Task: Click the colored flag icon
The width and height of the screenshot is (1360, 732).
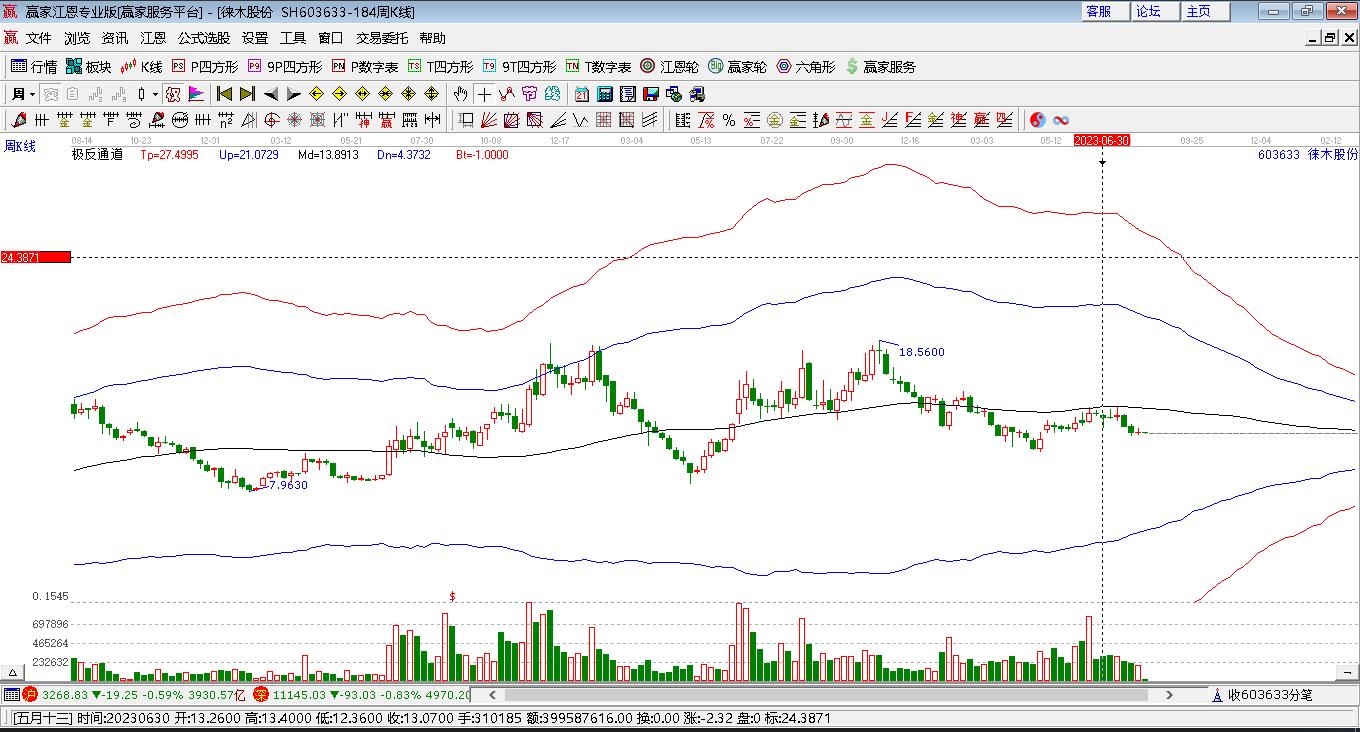Action: click(x=196, y=94)
